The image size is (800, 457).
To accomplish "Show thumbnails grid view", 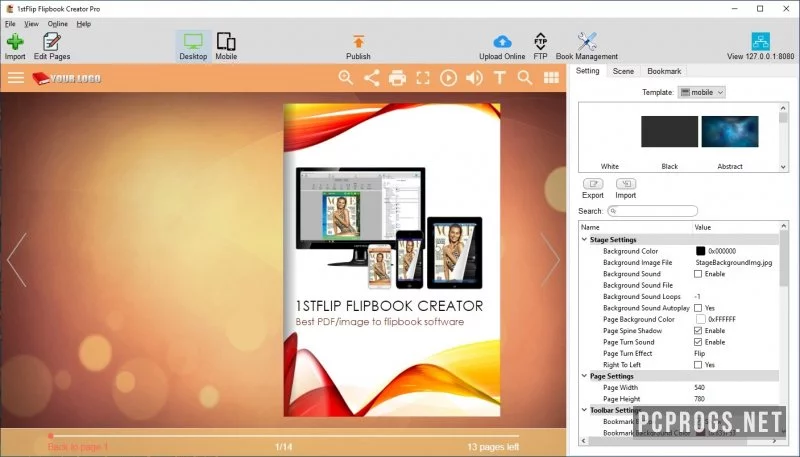I will coord(552,78).
